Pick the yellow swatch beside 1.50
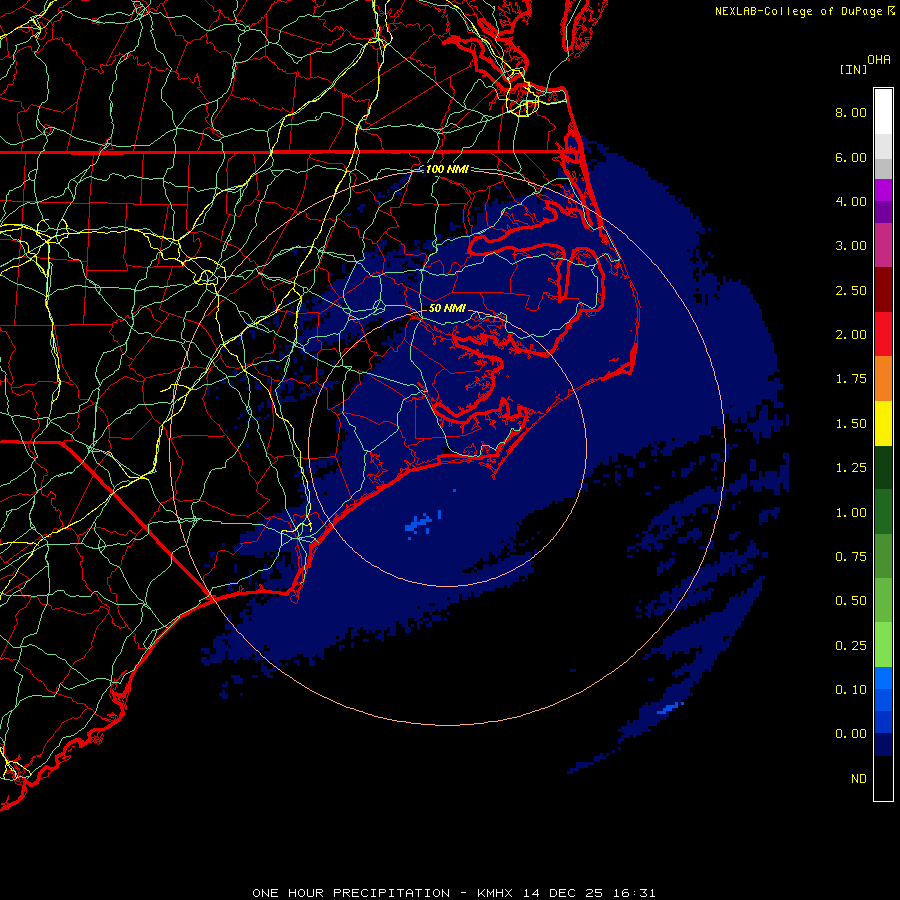The height and width of the screenshot is (900, 900). 883,423
